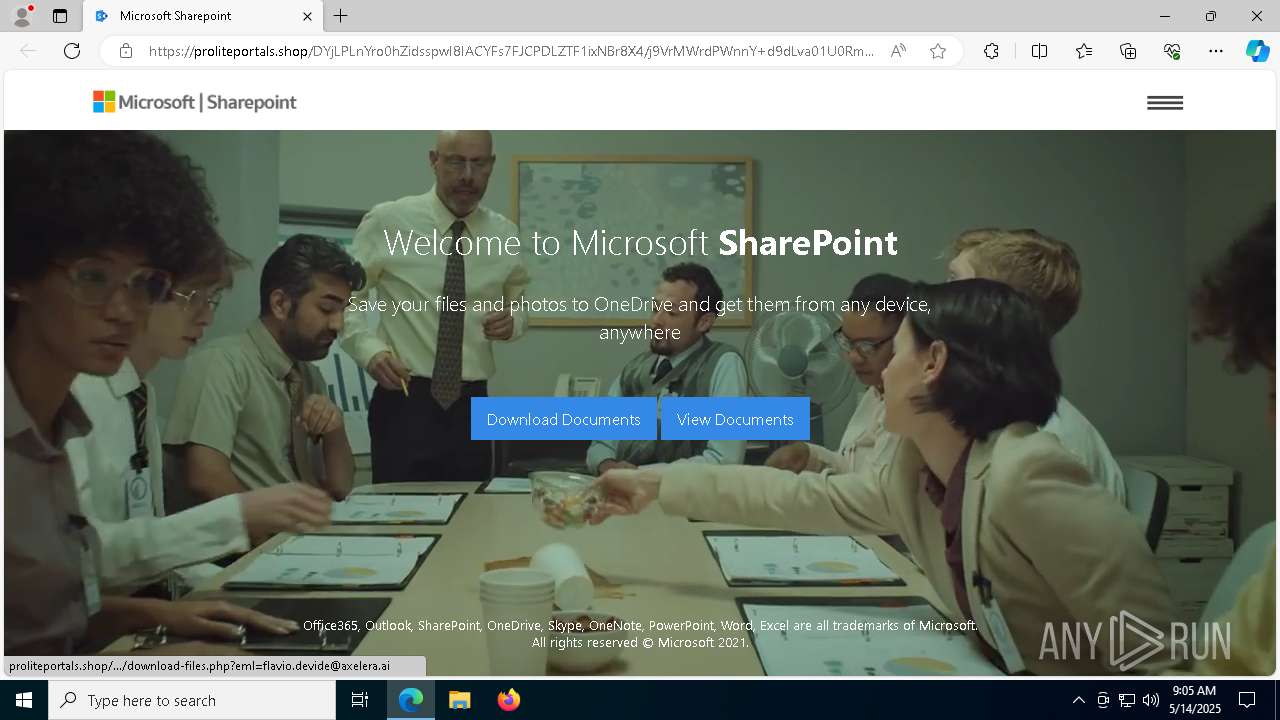
Task: Refresh the current page
Action: tap(72, 51)
